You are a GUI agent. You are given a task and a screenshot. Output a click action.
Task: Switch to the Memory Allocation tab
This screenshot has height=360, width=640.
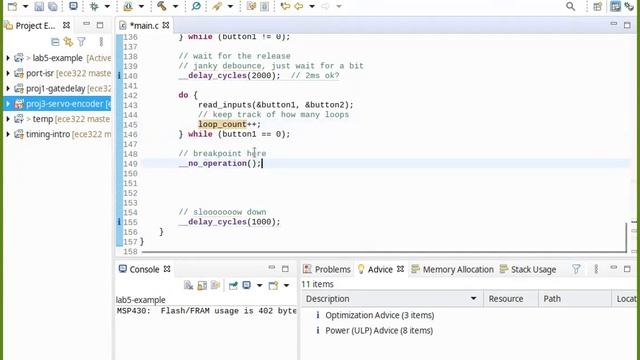coord(452,269)
